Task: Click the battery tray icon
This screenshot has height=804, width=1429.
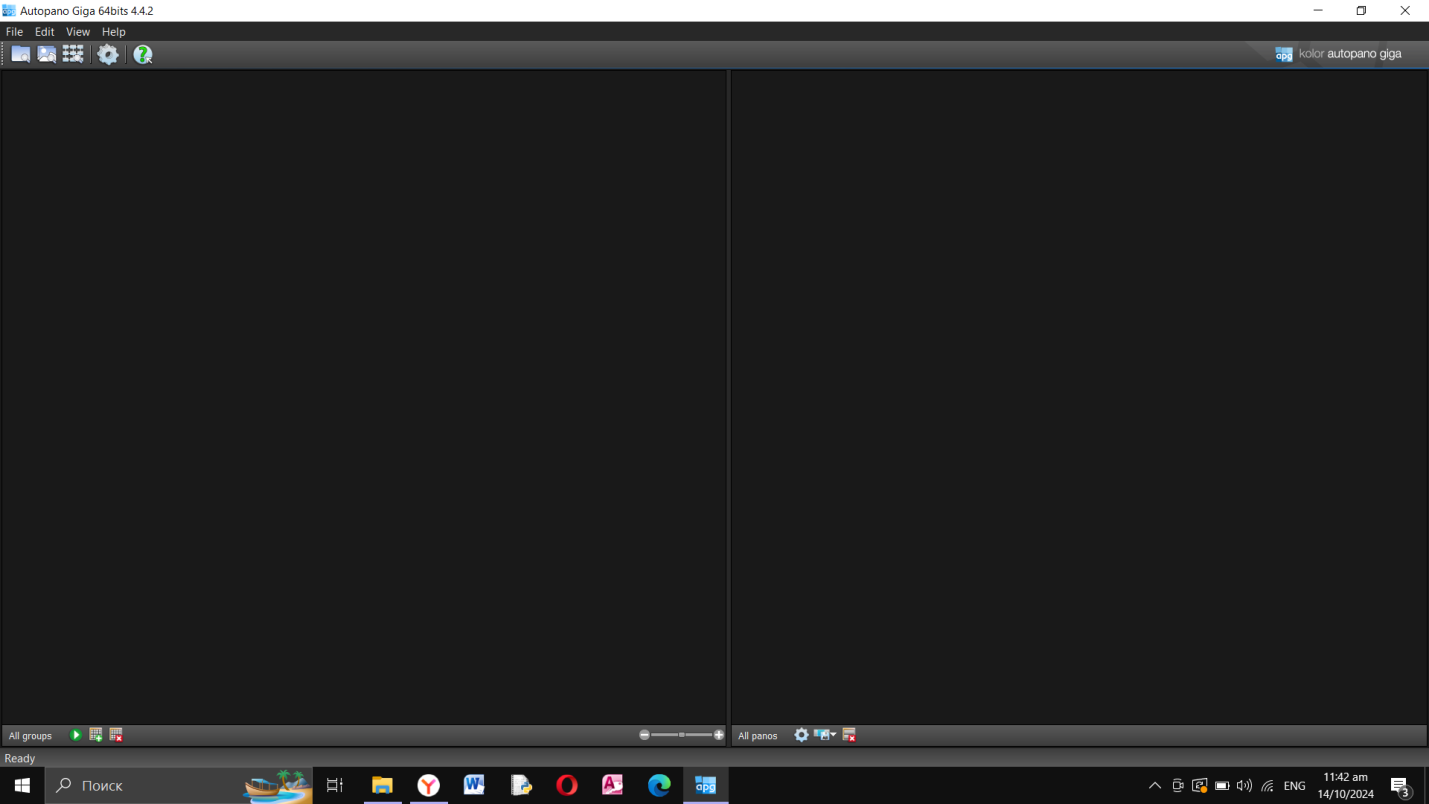Action: coord(1222,786)
